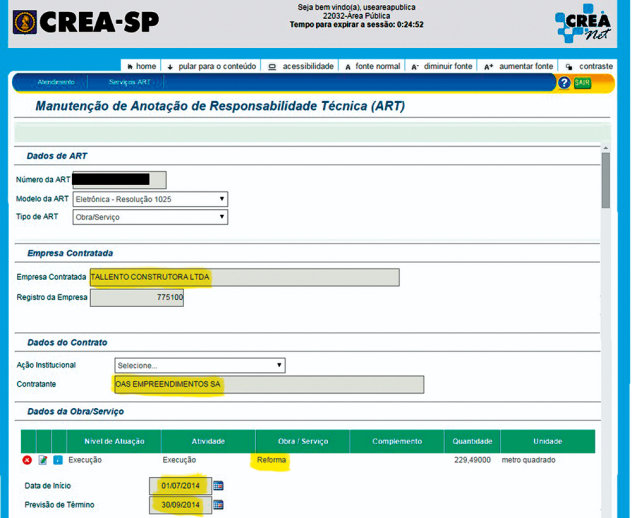Open calendar picker for Previsão de Término

(x=219, y=506)
